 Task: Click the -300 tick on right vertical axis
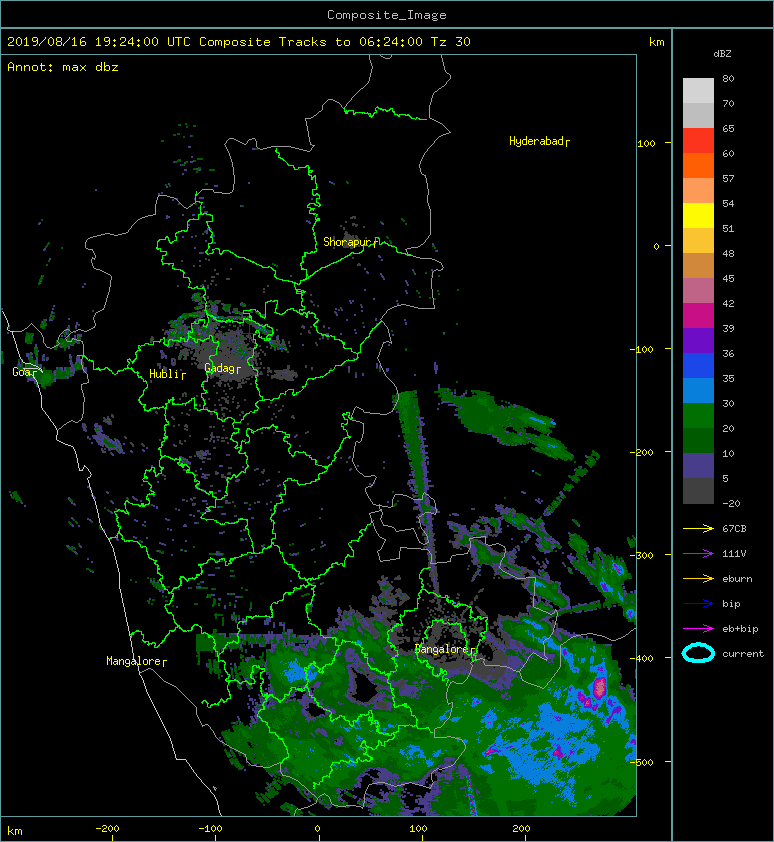(x=641, y=555)
